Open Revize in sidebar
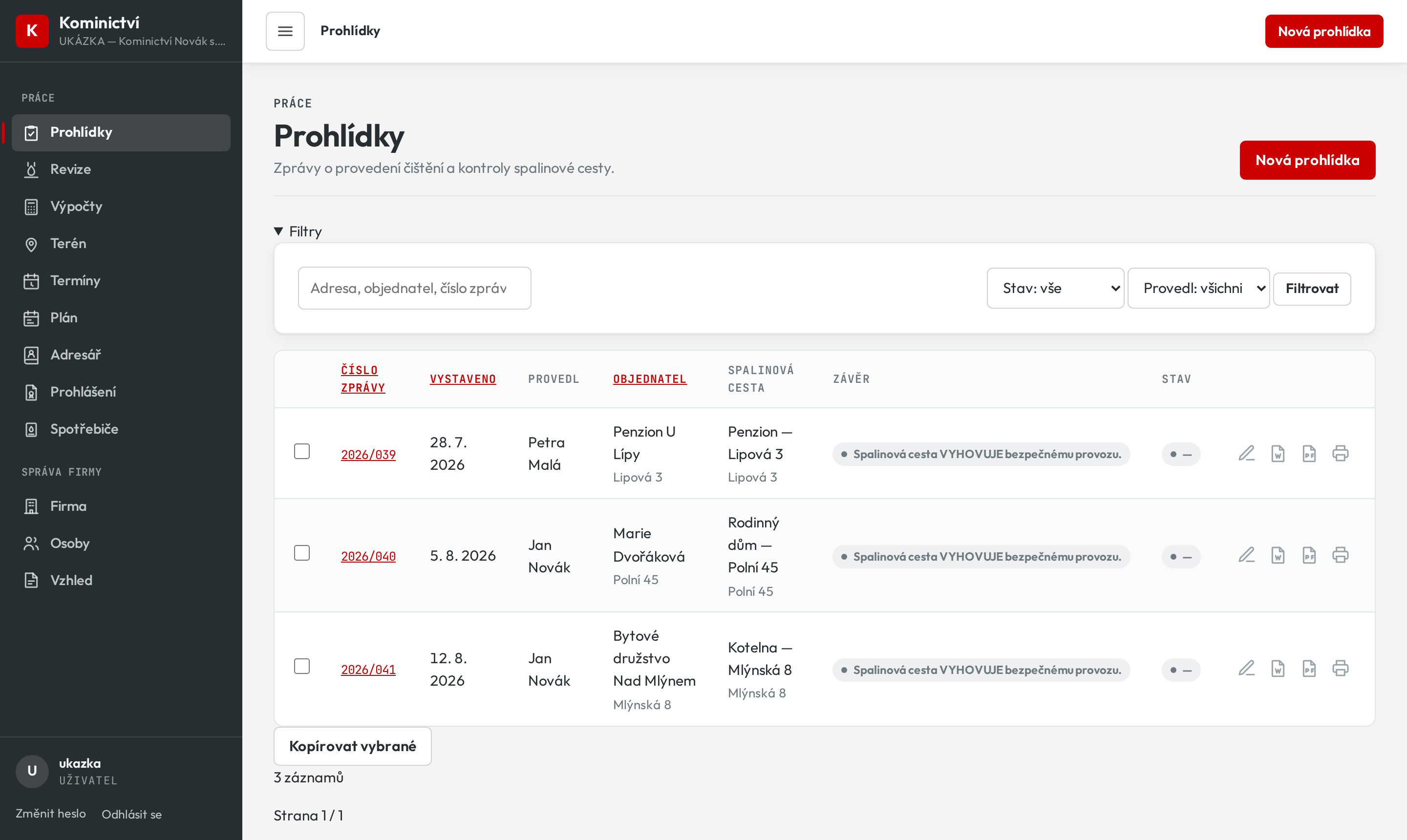 pos(121,169)
